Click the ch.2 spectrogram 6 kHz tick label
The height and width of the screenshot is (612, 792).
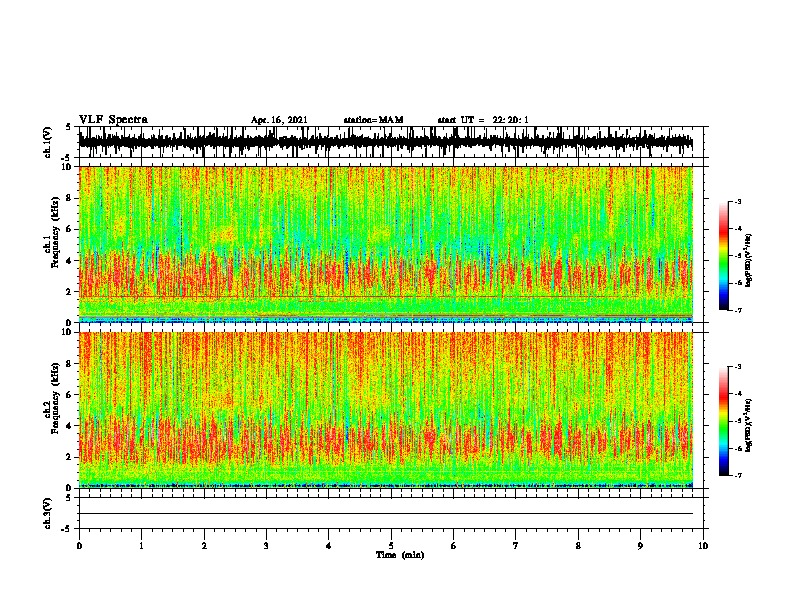click(x=69, y=395)
